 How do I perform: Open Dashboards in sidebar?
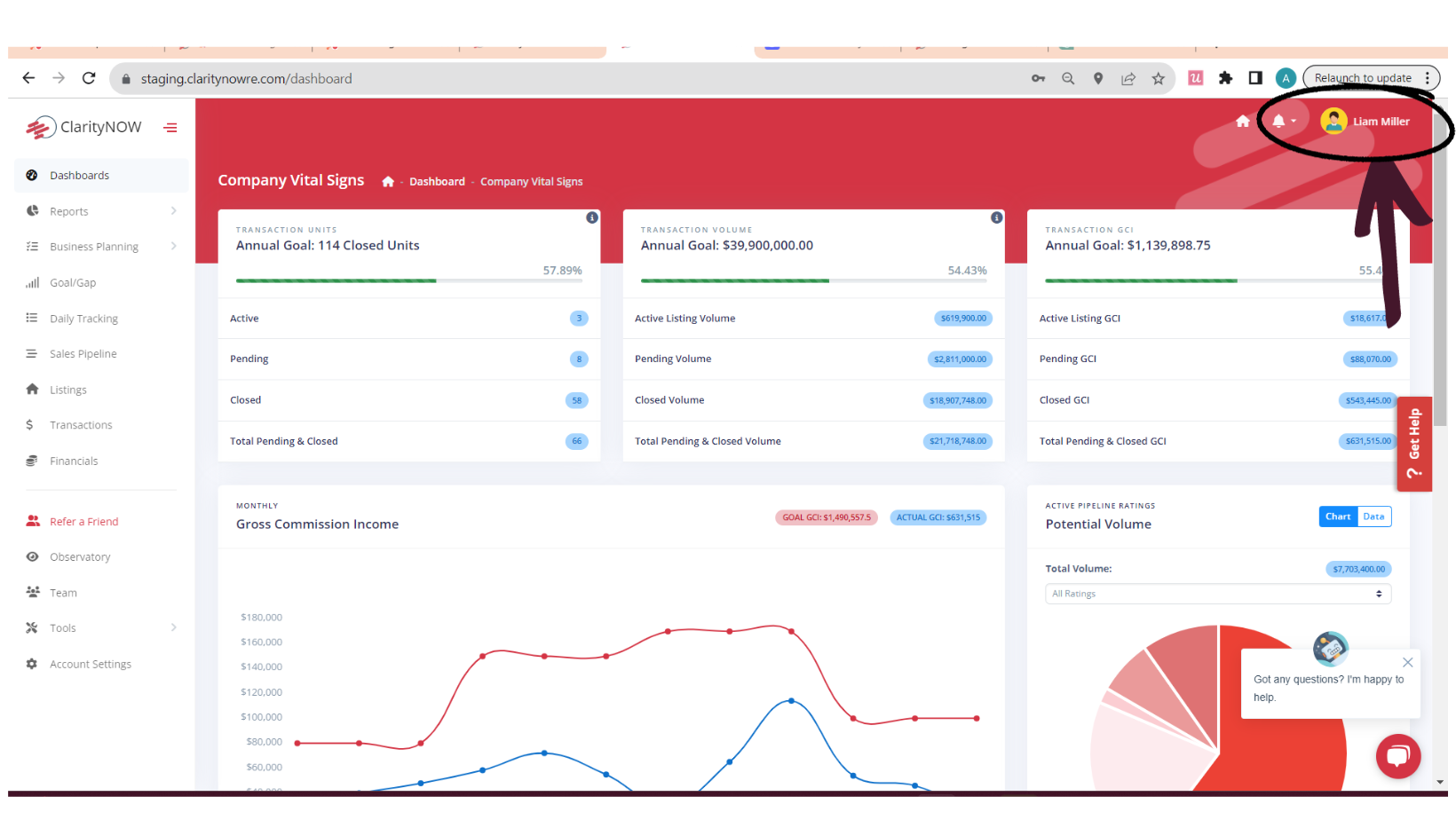[x=101, y=176]
